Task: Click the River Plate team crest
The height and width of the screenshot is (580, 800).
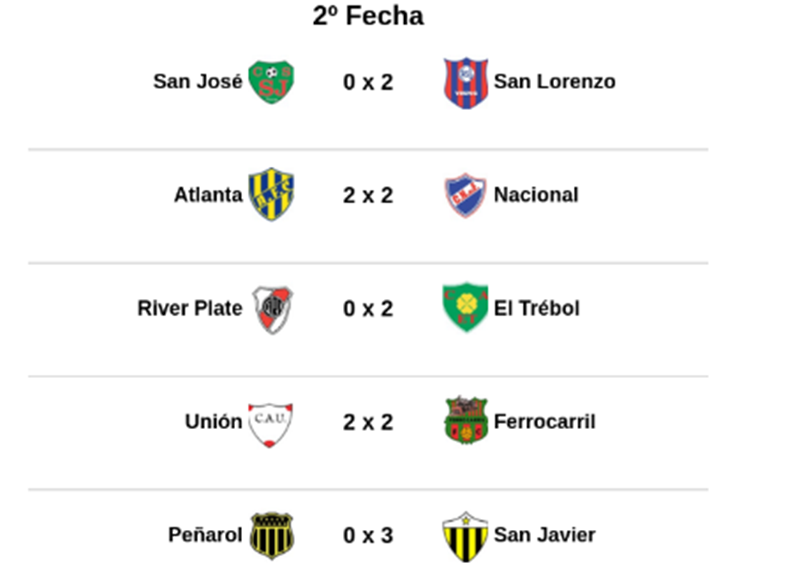Action: click(271, 308)
